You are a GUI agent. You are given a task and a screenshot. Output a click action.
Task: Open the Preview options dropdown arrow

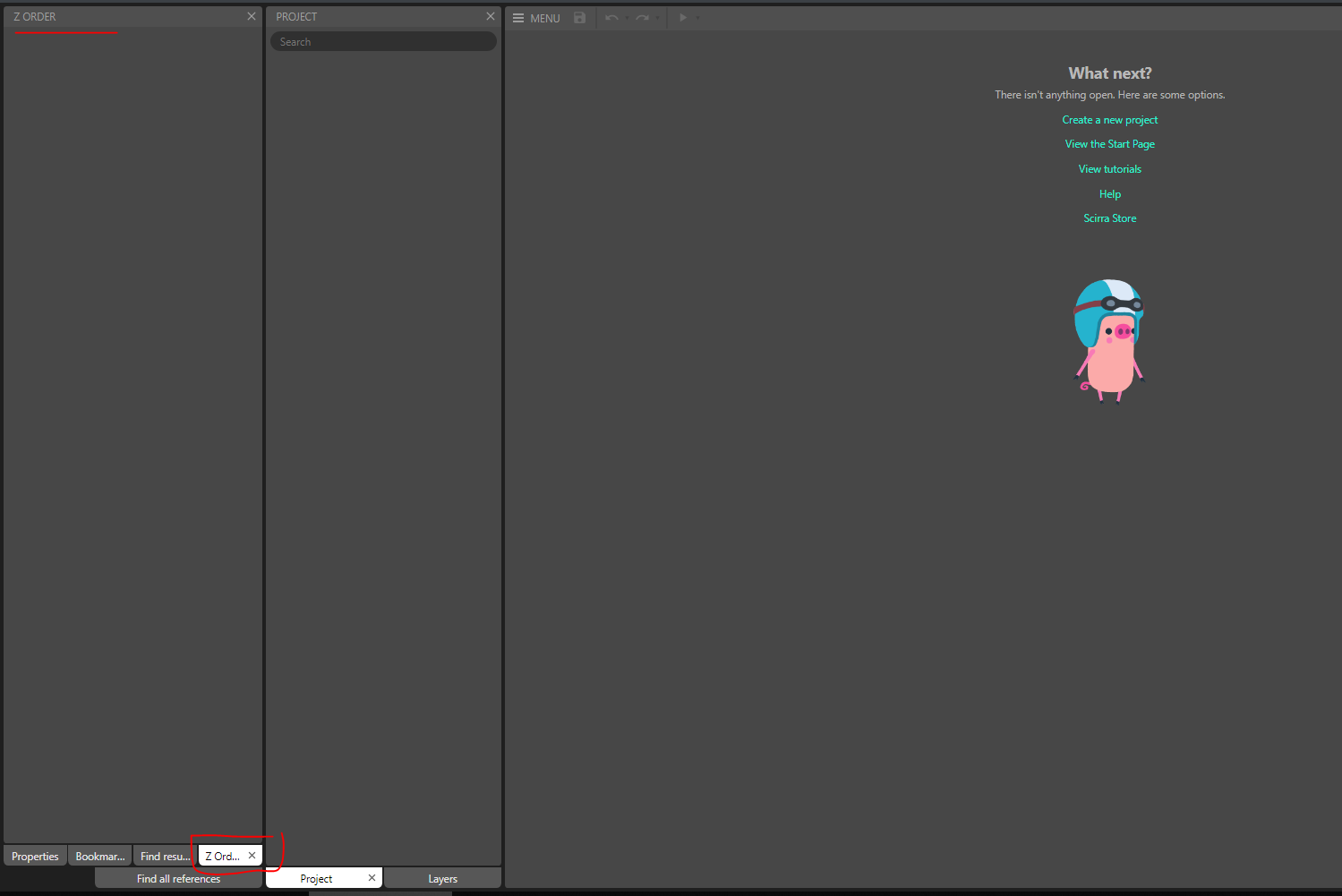pos(696,17)
